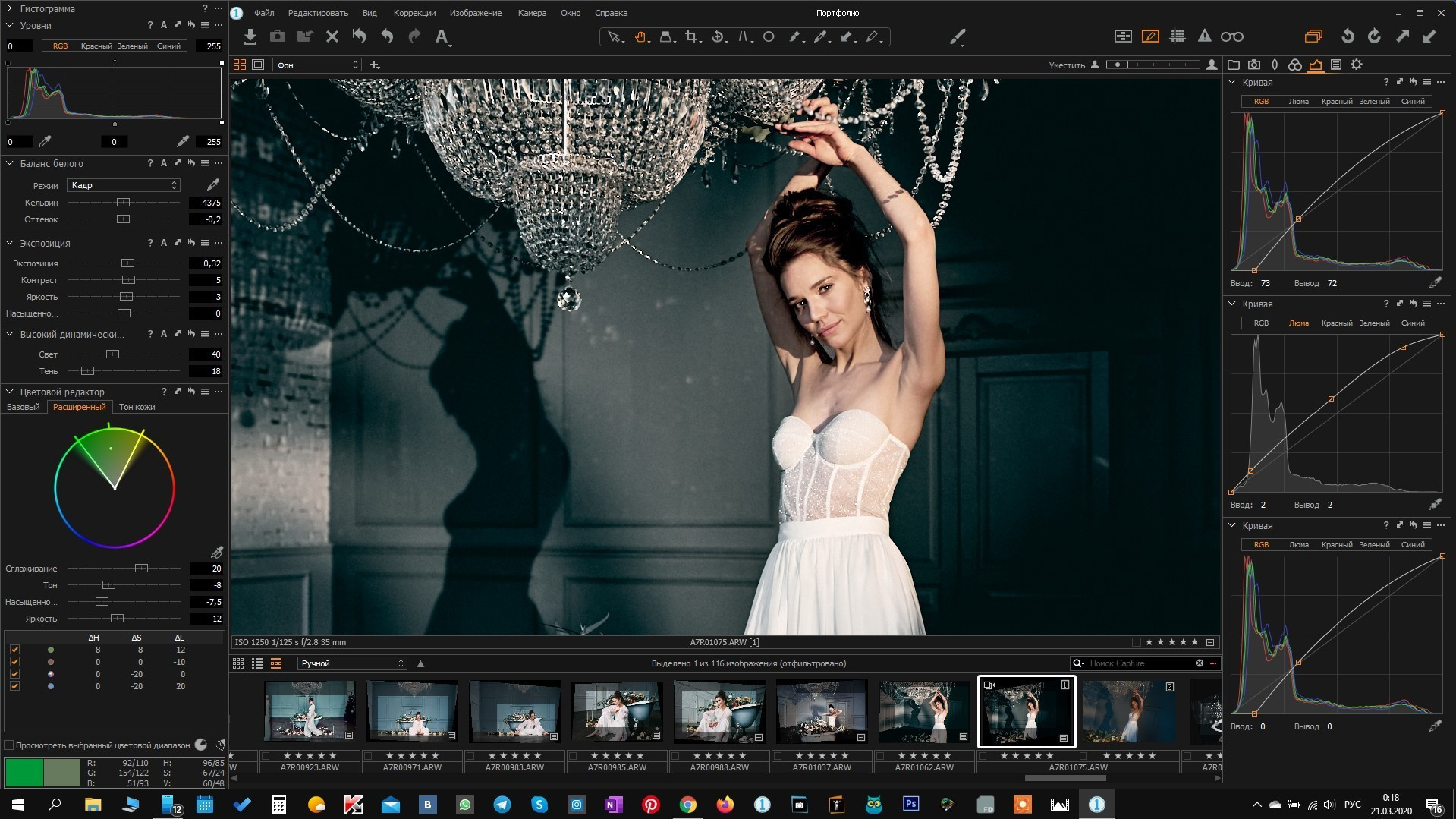
Task: Toggle the grid overlay icon
Action: tap(1178, 36)
